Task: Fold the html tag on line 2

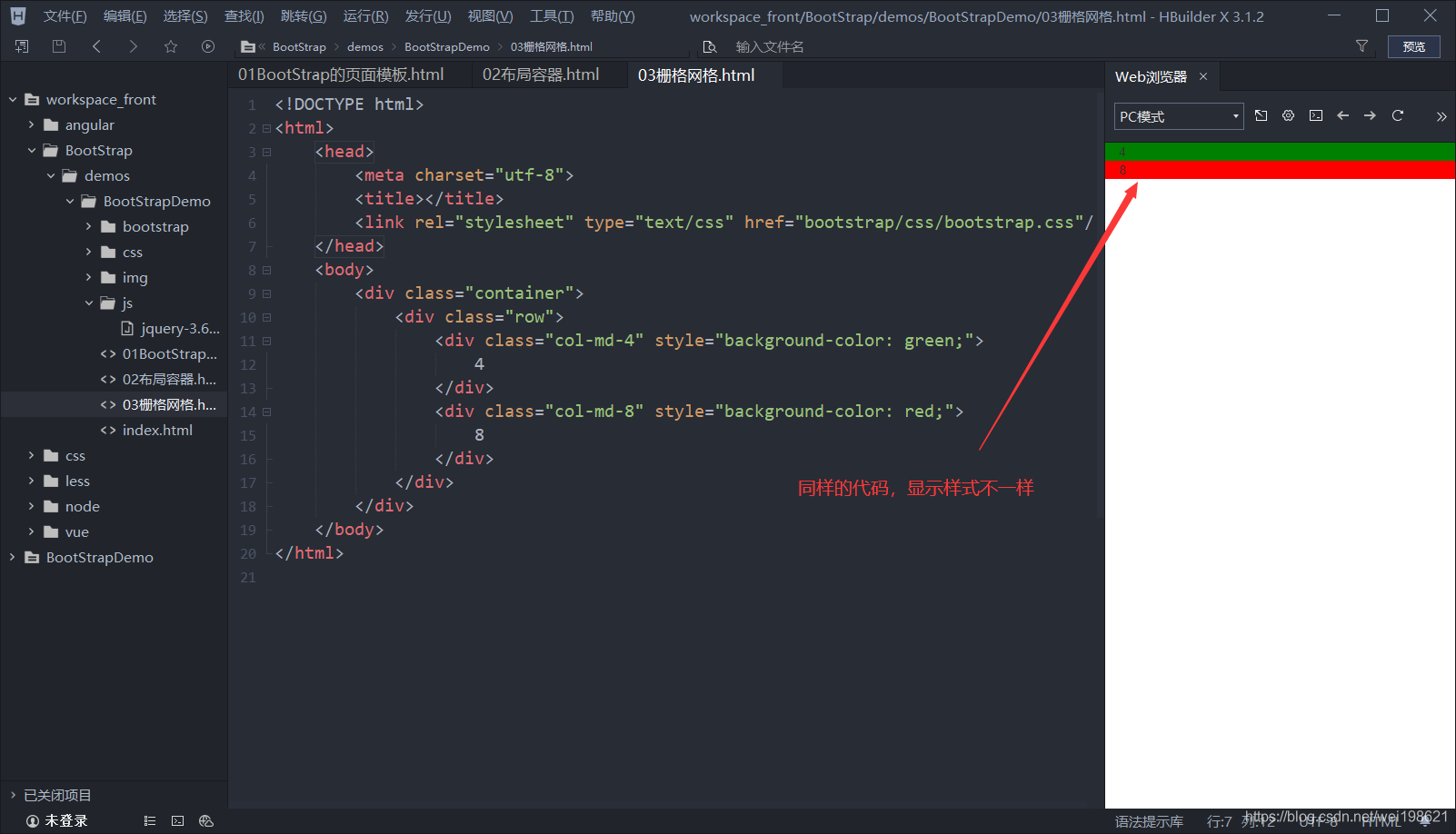Action: (x=267, y=129)
